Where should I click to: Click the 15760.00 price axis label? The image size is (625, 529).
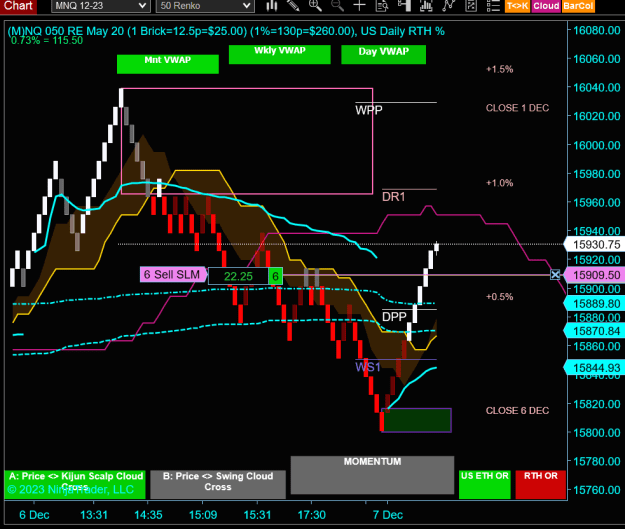click(x=597, y=490)
